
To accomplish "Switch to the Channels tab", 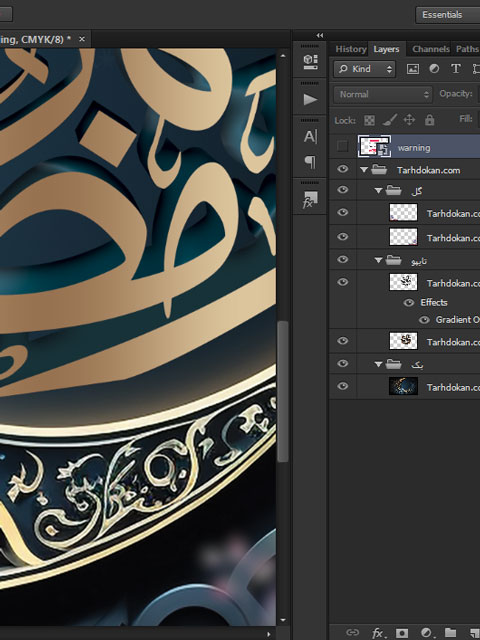I will [431, 49].
